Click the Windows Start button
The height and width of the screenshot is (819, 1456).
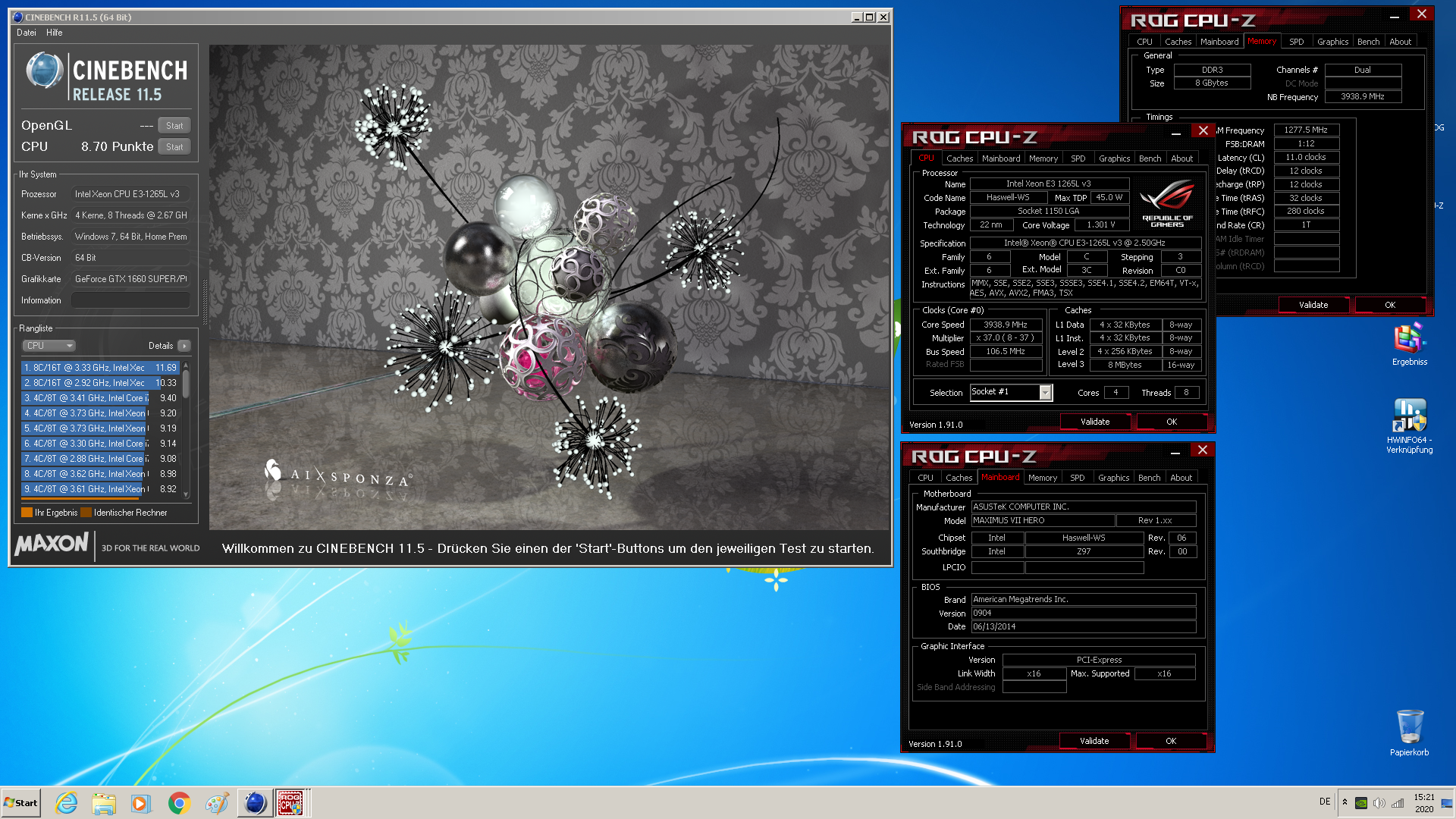point(20,803)
